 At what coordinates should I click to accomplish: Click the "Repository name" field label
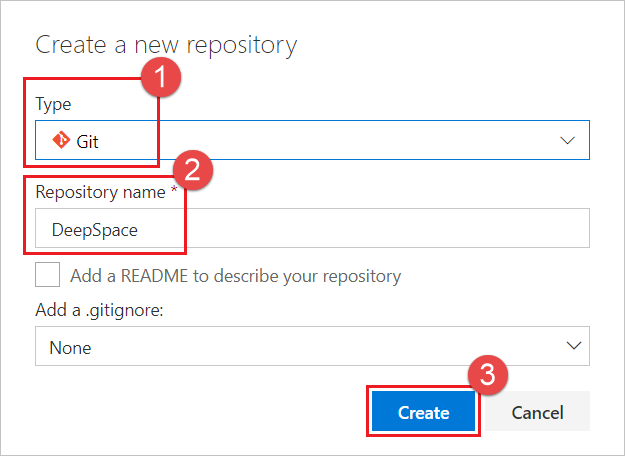point(99,192)
